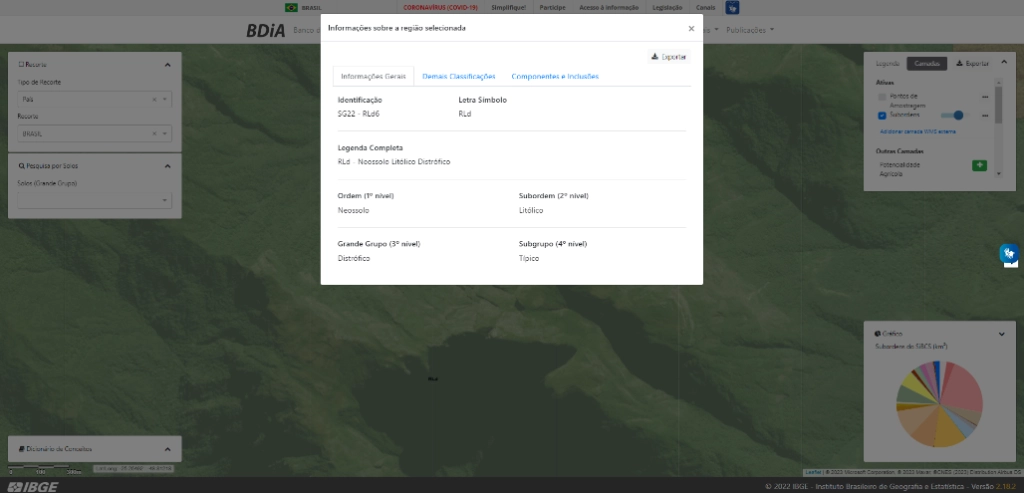Image resolution: width=1024 pixels, height=494 pixels.
Task: Collapse the Gráfico panel
Action: click(1002, 334)
